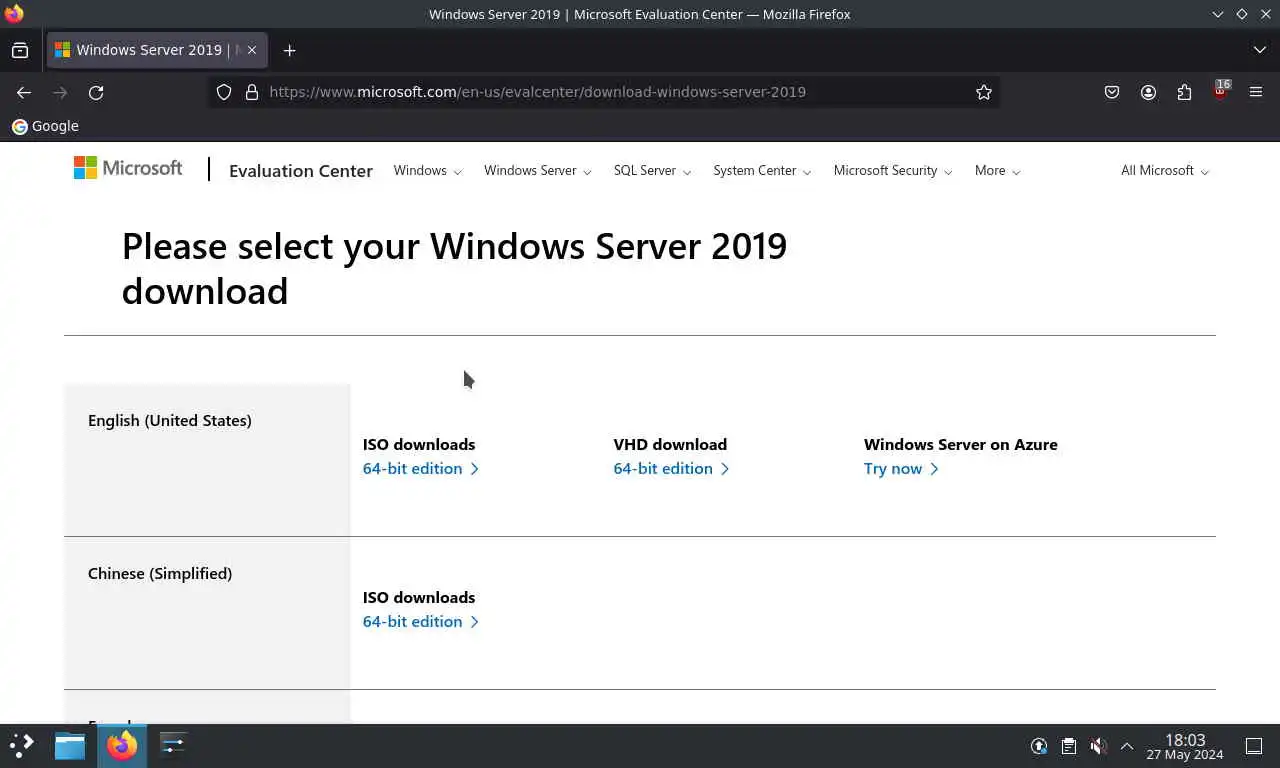This screenshot has width=1280, height=768.
Task: Expand the All Microsoft menu
Action: [x=1165, y=171]
